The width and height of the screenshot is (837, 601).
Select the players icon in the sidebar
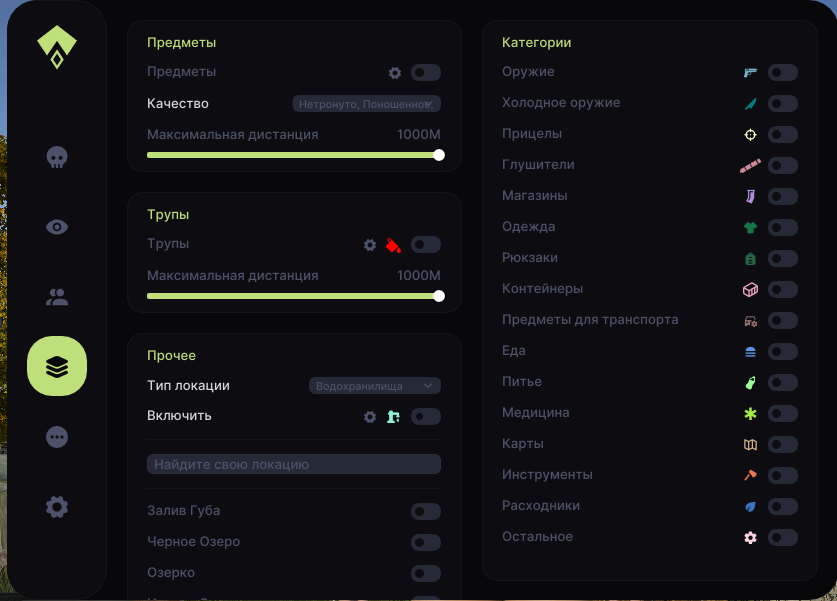[x=57, y=297]
